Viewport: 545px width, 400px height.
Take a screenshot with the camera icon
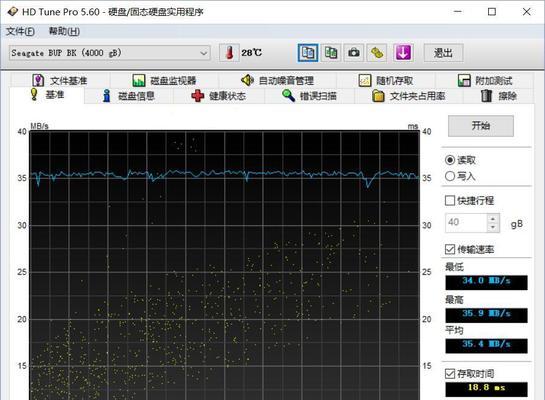353,53
